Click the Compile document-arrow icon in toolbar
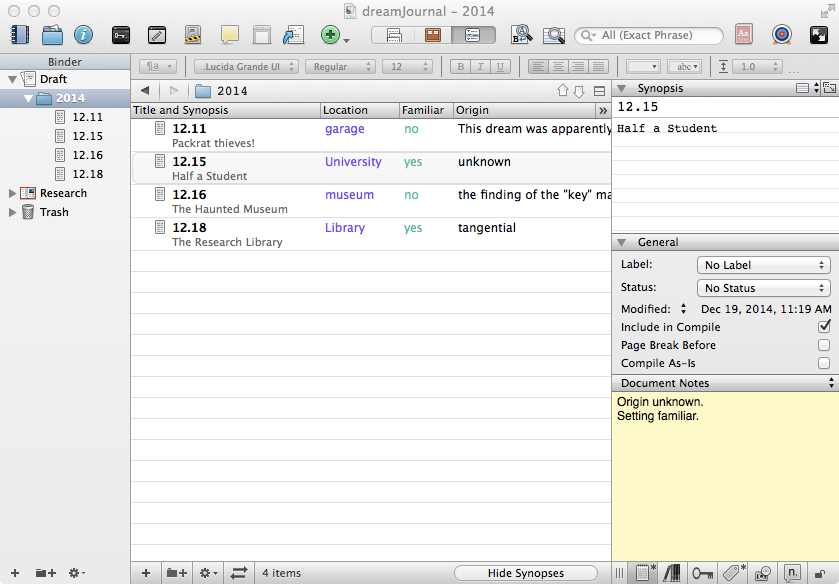 click(x=293, y=35)
